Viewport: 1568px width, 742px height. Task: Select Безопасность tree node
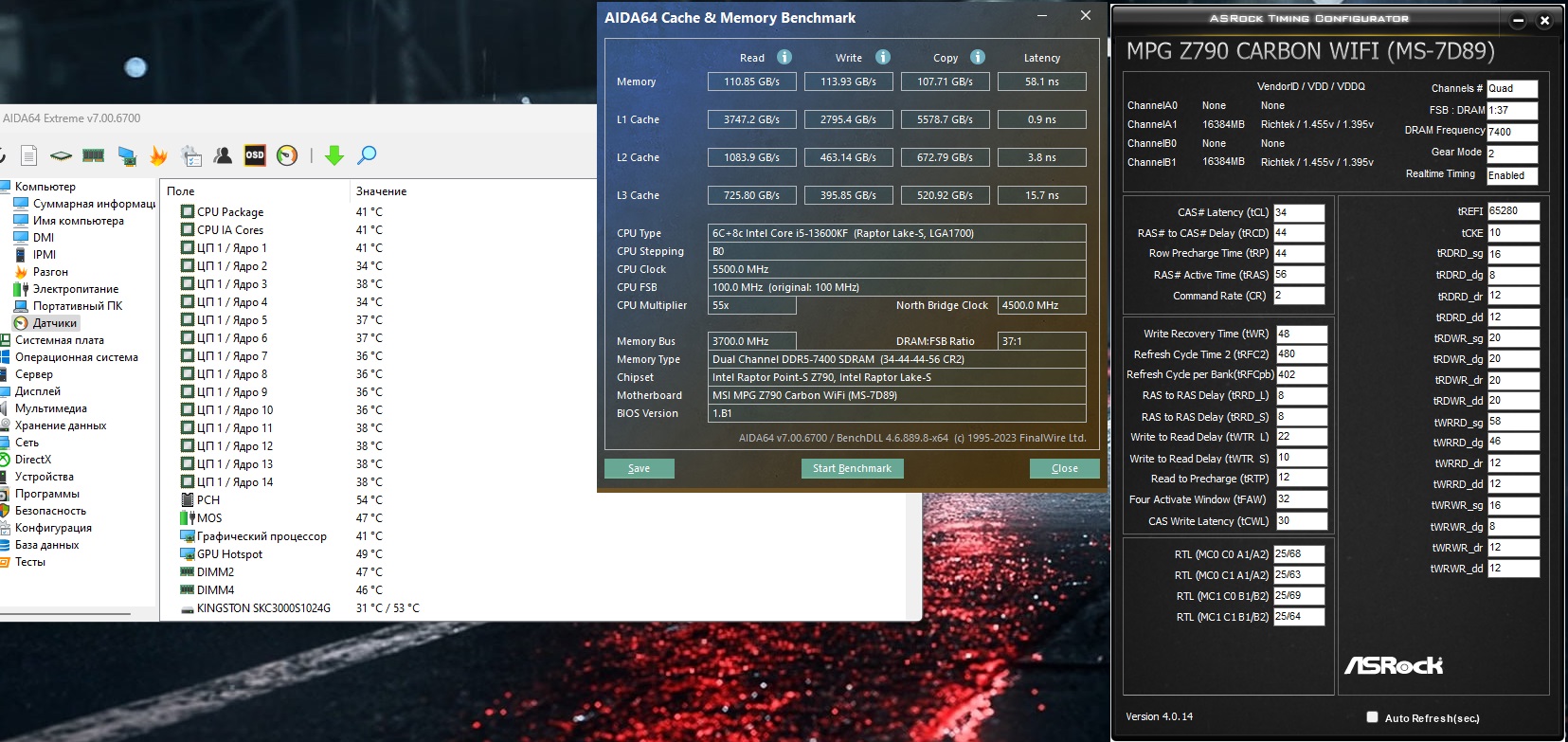click(x=49, y=511)
